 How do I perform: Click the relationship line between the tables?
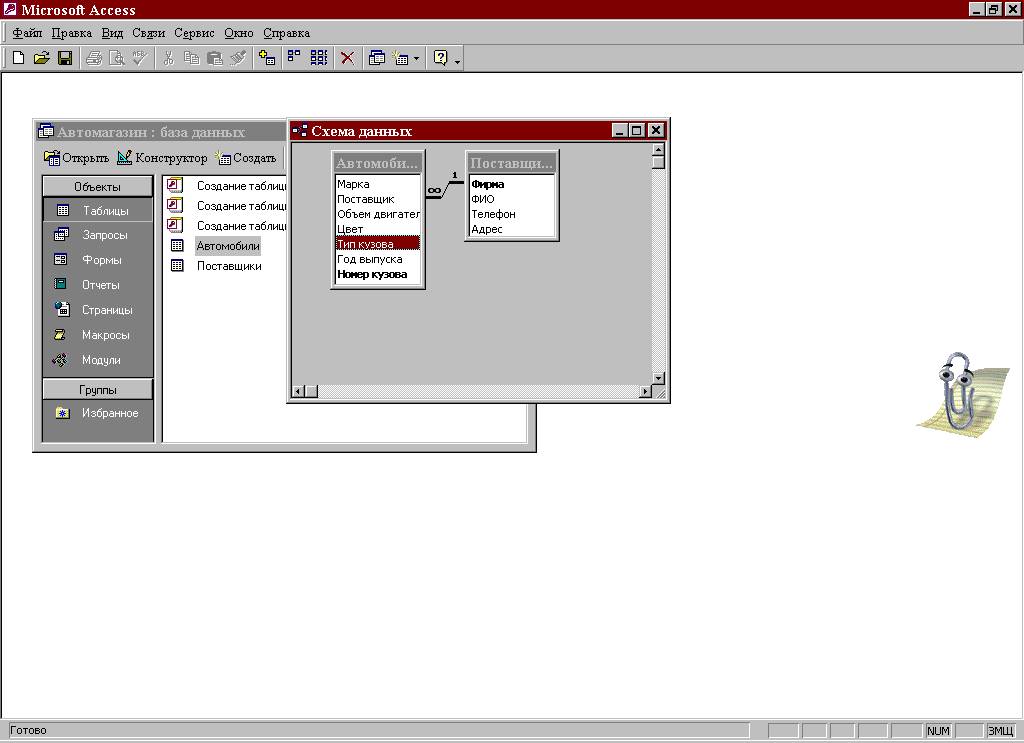[x=445, y=189]
